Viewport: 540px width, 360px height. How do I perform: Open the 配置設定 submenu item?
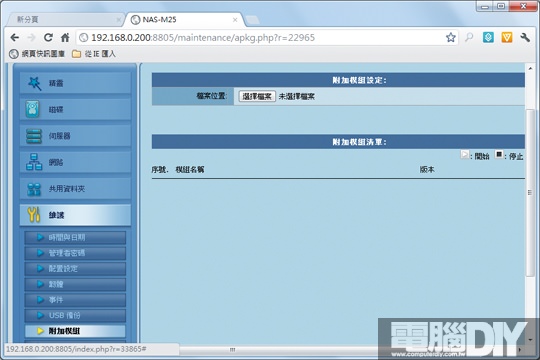click(75, 269)
